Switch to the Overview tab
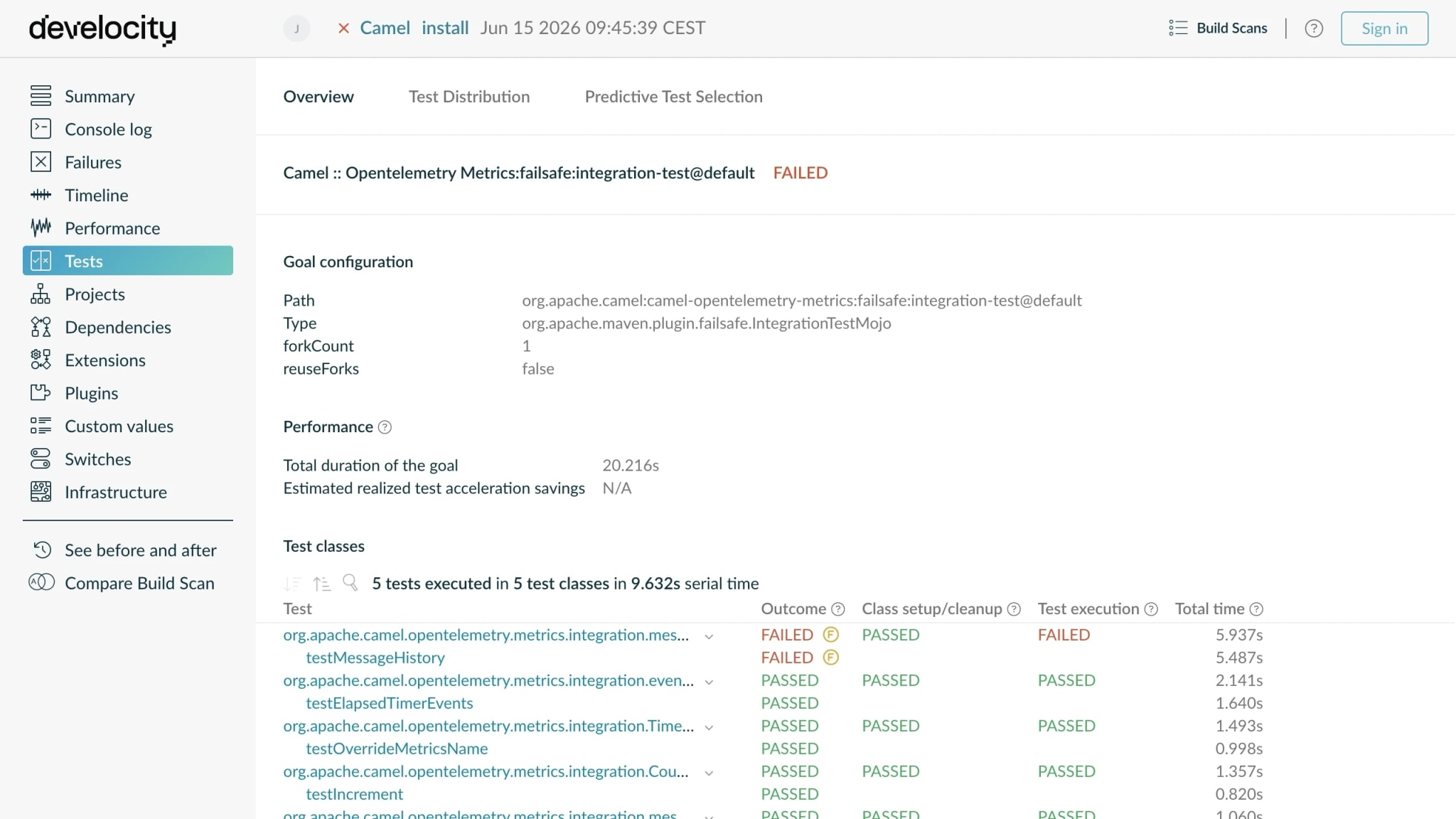 (318, 97)
